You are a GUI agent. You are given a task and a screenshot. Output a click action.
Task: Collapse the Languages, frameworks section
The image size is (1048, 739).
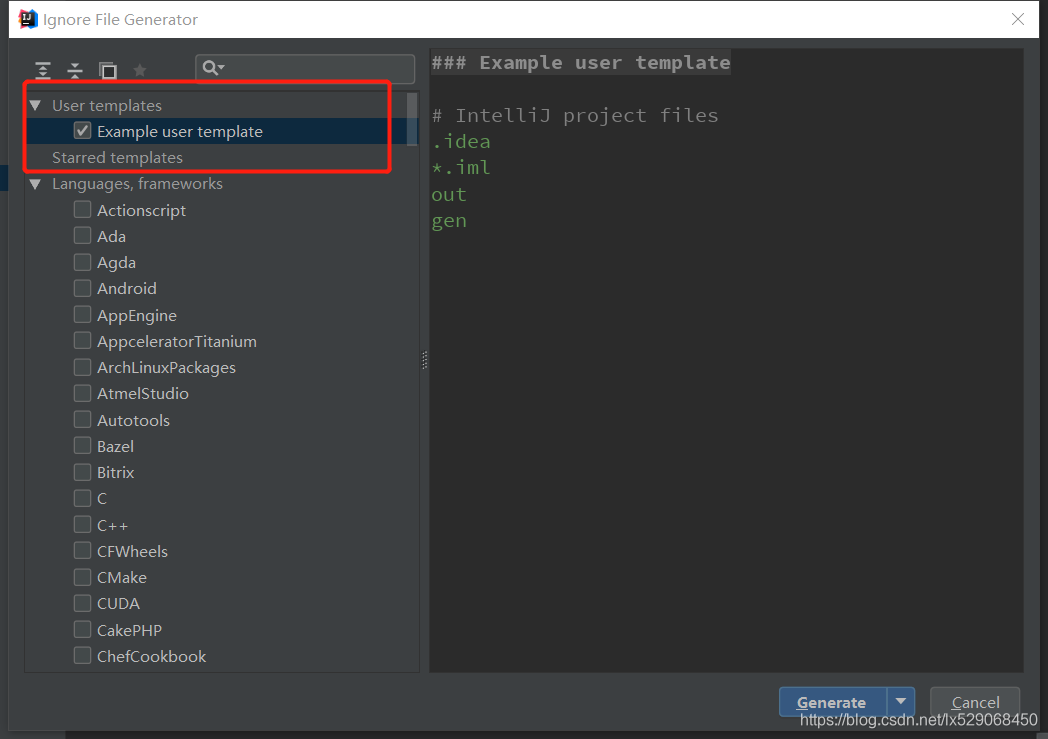[x=36, y=183]
